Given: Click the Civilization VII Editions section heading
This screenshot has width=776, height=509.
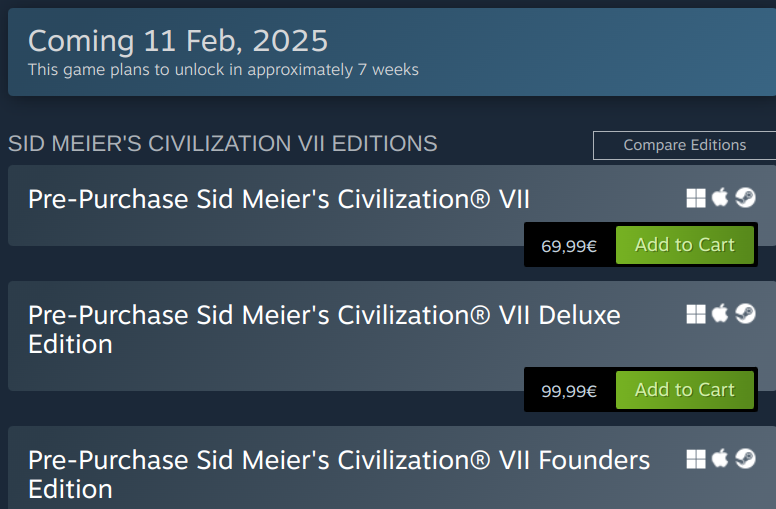Looking at the screenshot, I should click(223, 143).
